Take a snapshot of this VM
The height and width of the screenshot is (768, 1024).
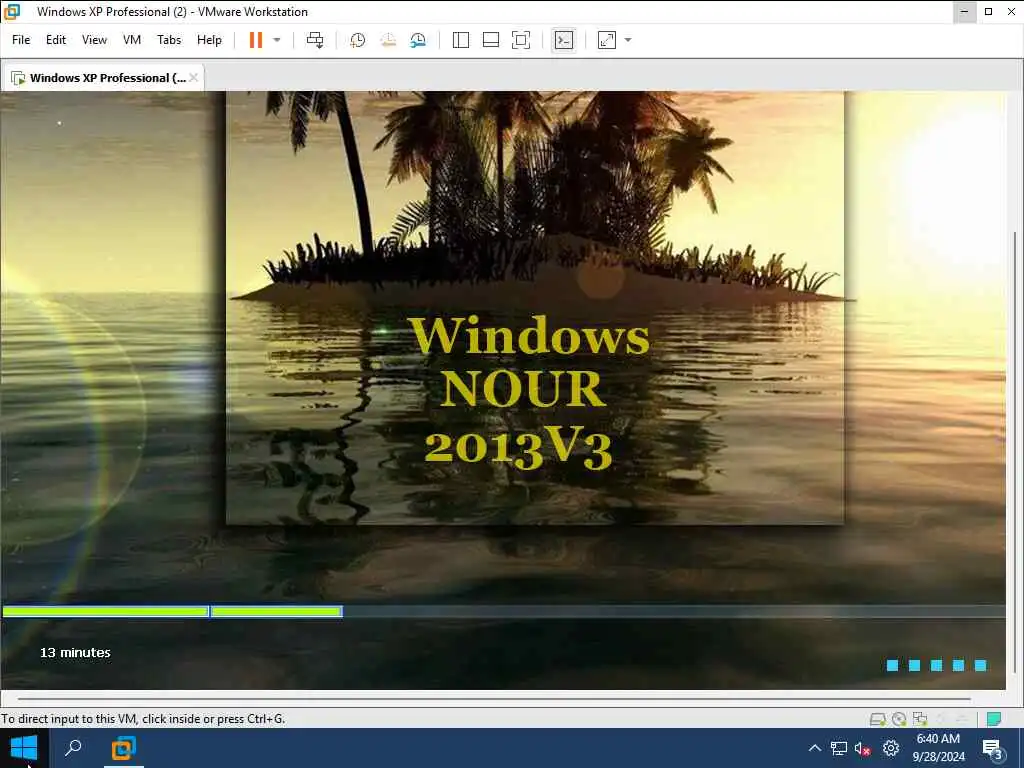pyautogui.click(x=357, y=40)
